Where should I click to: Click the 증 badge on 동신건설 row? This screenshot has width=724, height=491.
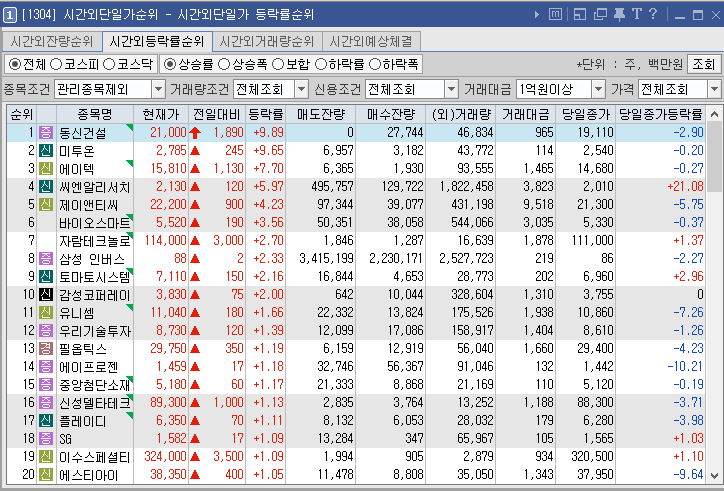pyautogui.click(x=45, y=133)
